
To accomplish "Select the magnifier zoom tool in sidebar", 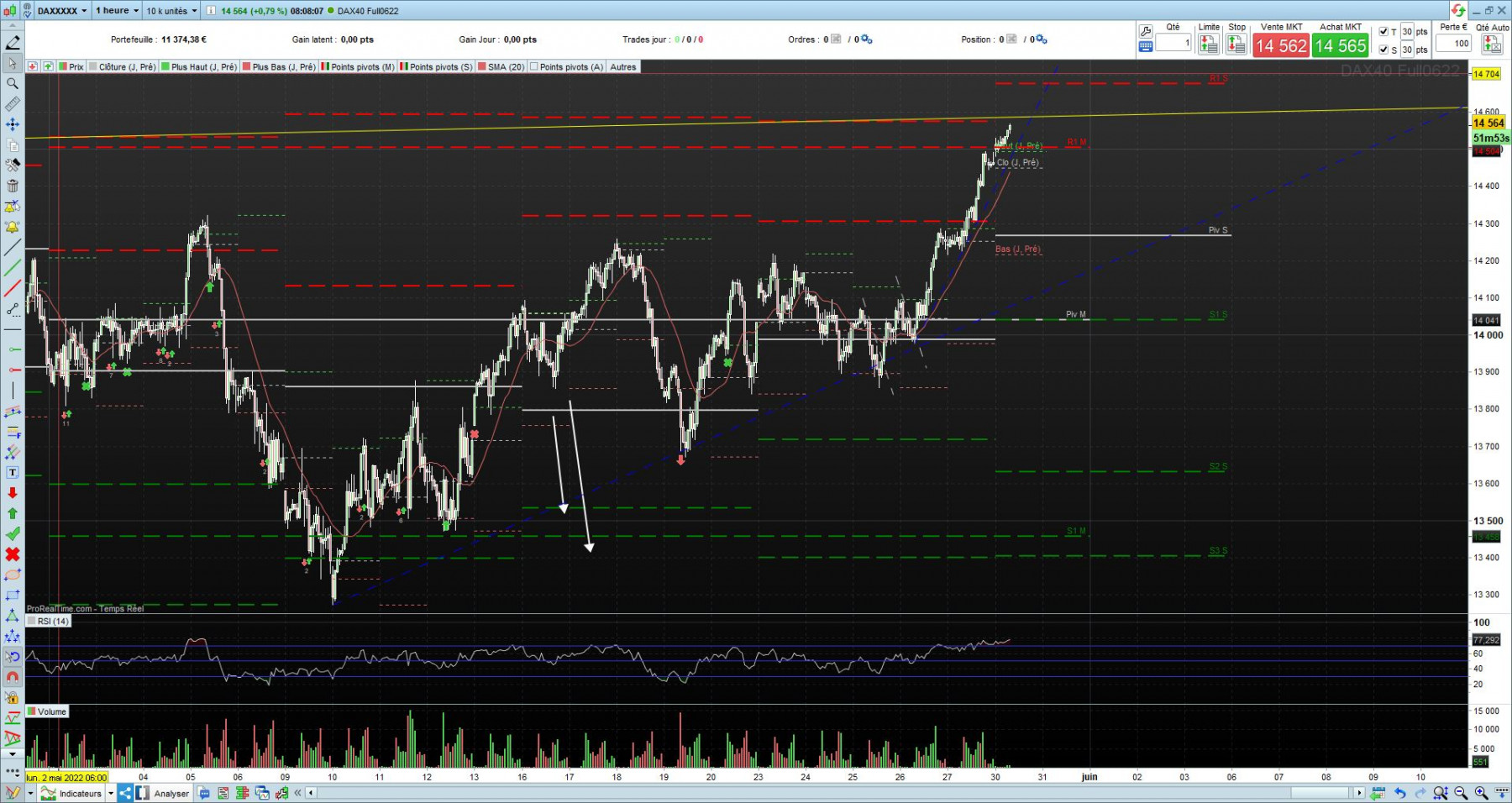I will 13,83.
